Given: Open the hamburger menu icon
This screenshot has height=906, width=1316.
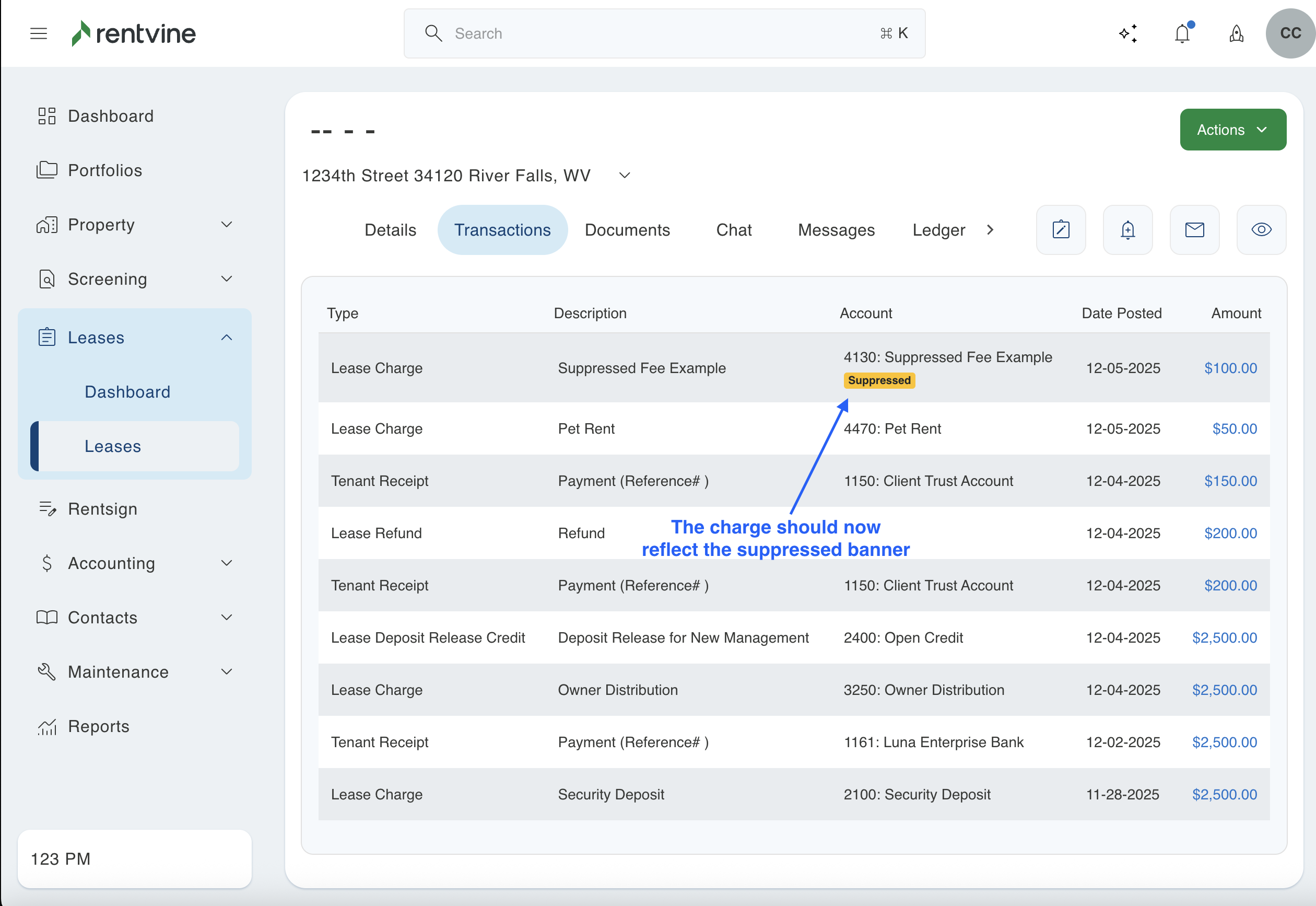Looking at the screenshot, I should coord(39,33).
